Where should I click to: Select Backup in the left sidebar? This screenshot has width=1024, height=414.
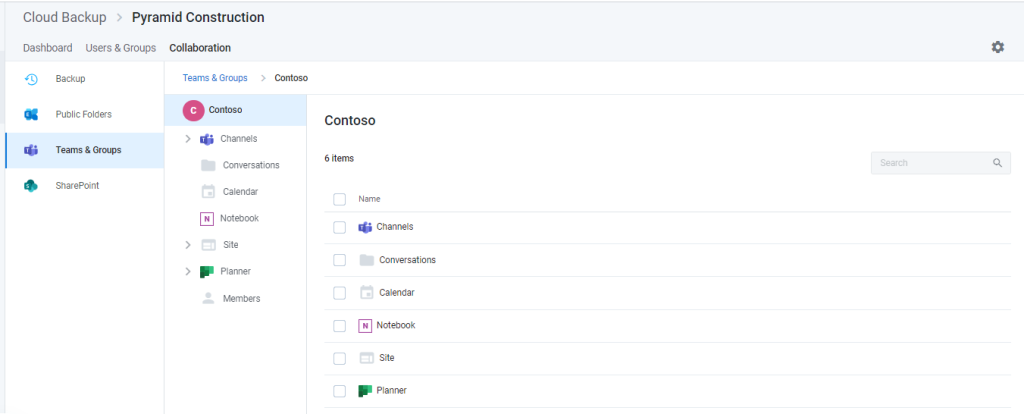pyautogui.click(x=84, y=79)
